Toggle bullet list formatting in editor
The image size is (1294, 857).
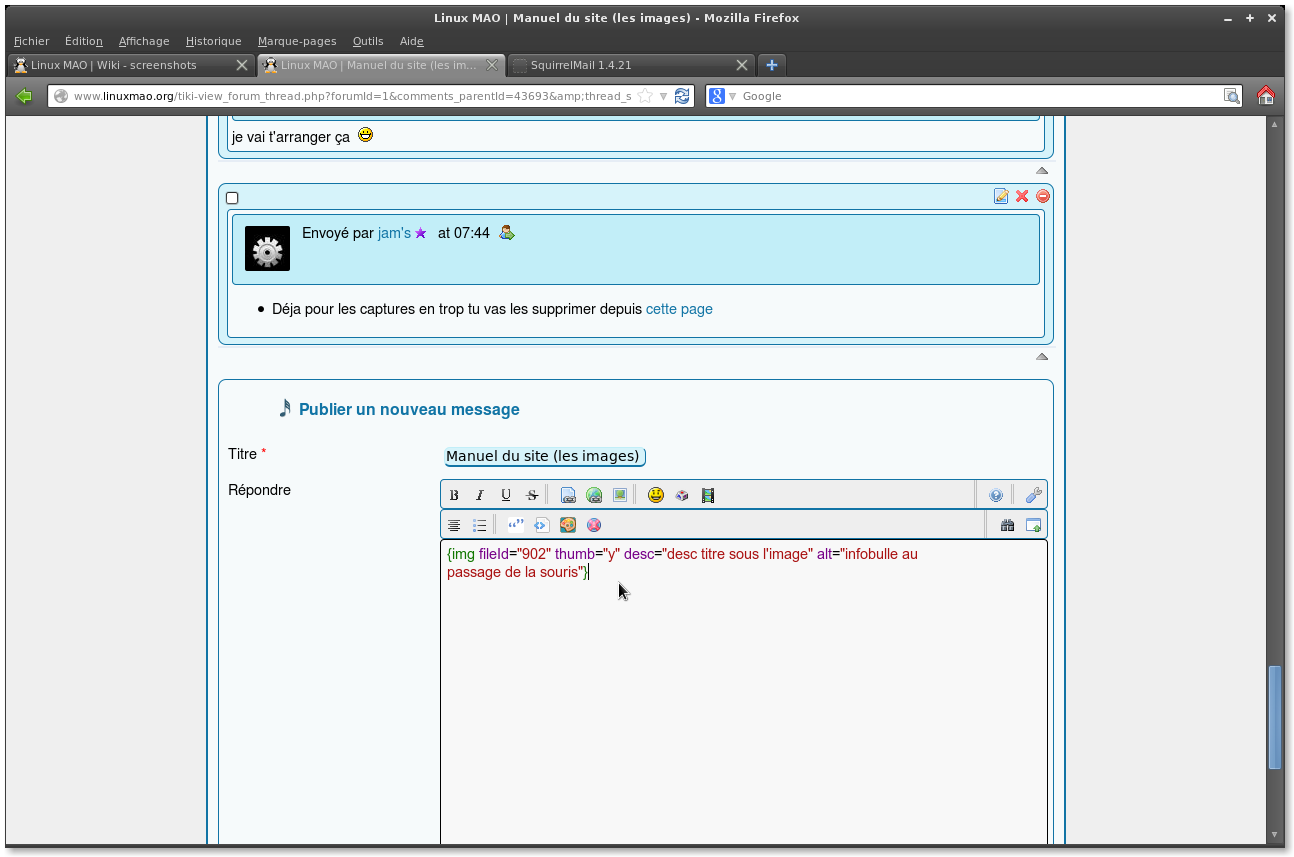tap(480, 525)
